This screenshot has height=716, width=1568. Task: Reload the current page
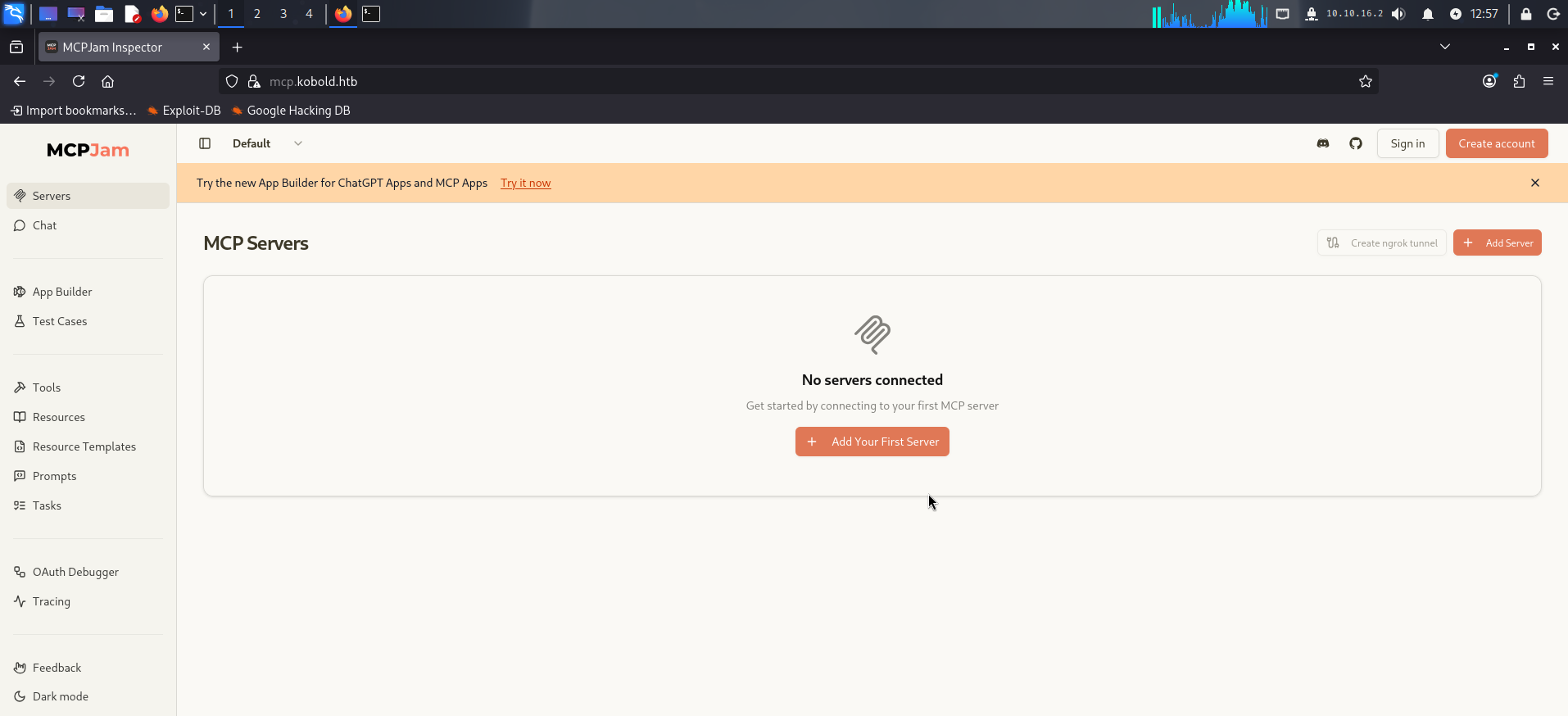tap(79, 81)
